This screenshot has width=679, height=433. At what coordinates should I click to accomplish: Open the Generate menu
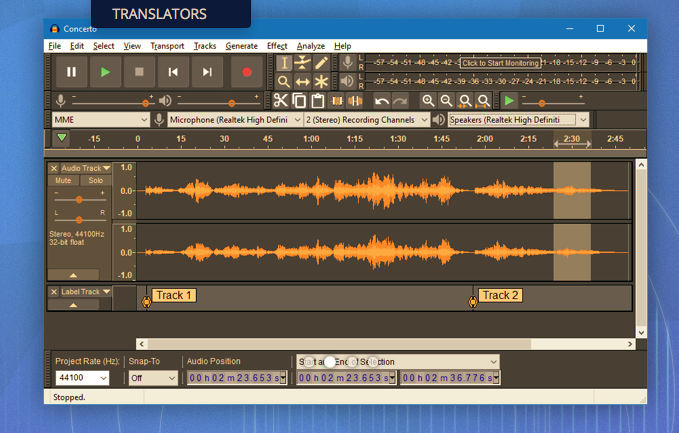241,46
